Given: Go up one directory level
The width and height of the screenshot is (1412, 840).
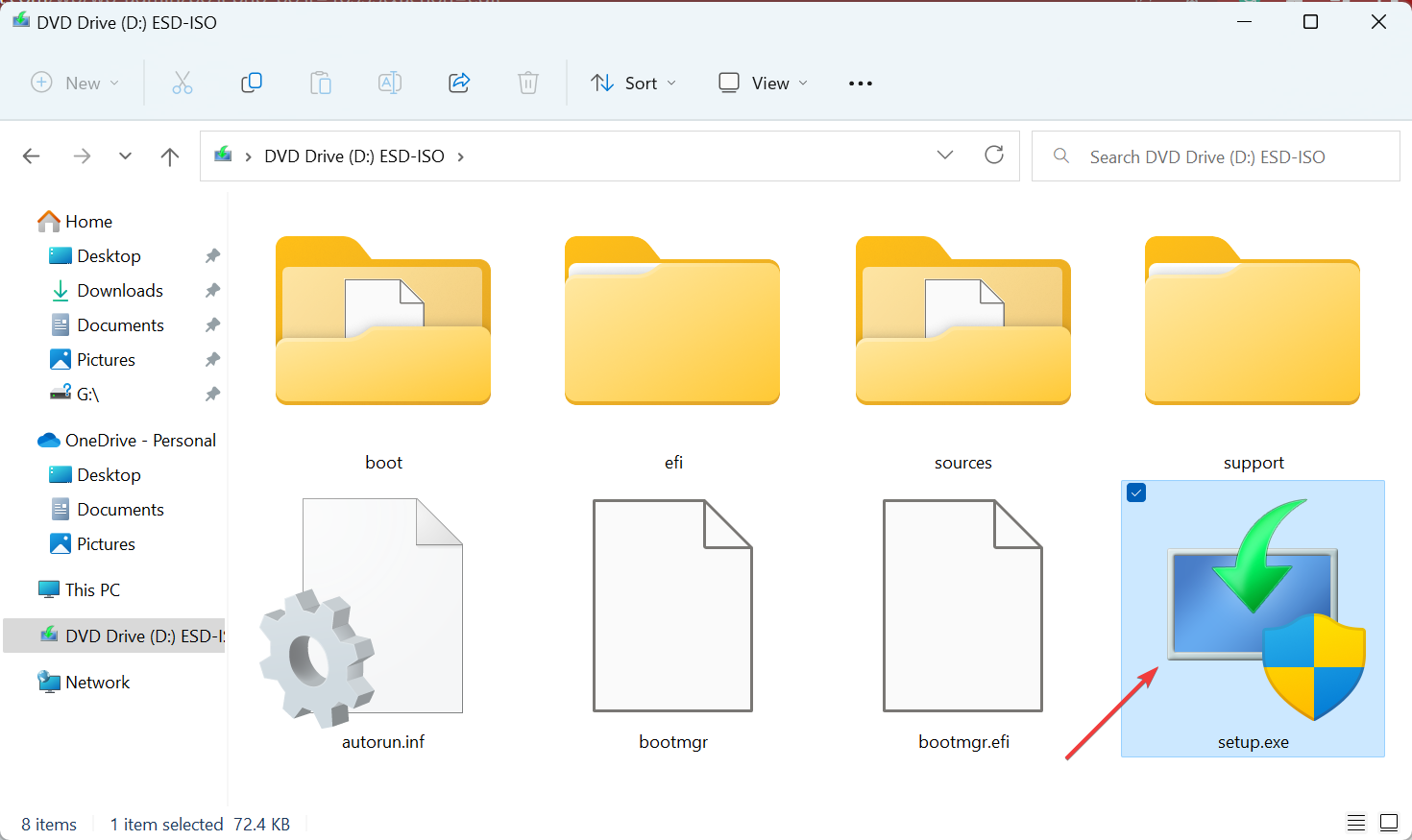Looking at the screenshot, I should [170, 156].
